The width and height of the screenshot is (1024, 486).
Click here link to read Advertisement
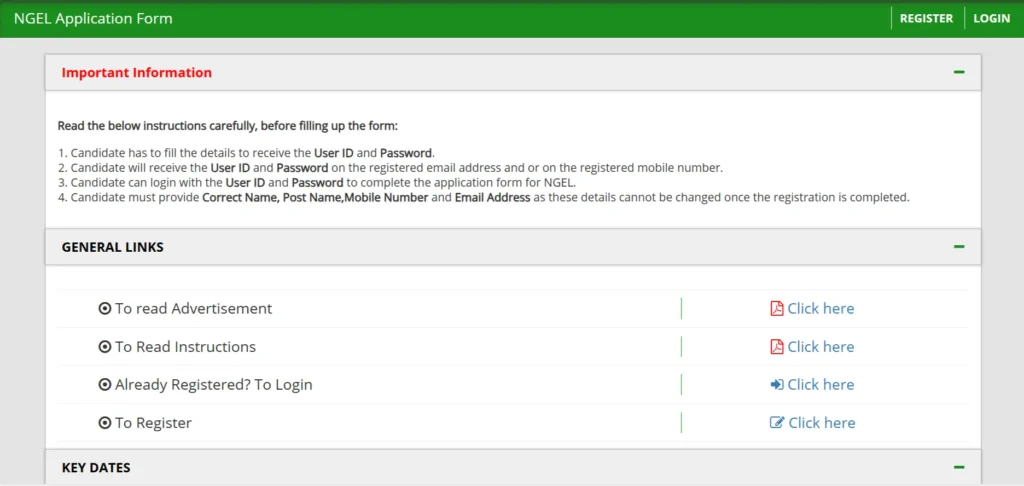[x=821, y=308]
